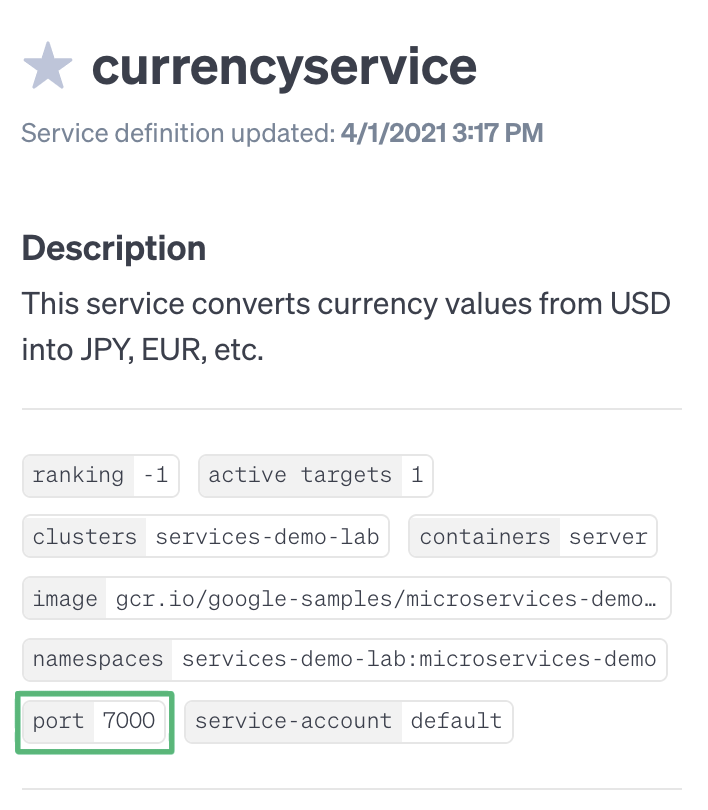The width and height of the screenshot is (708, 810).
Task: Select the containers server pill
Action: tap(532, 537)
